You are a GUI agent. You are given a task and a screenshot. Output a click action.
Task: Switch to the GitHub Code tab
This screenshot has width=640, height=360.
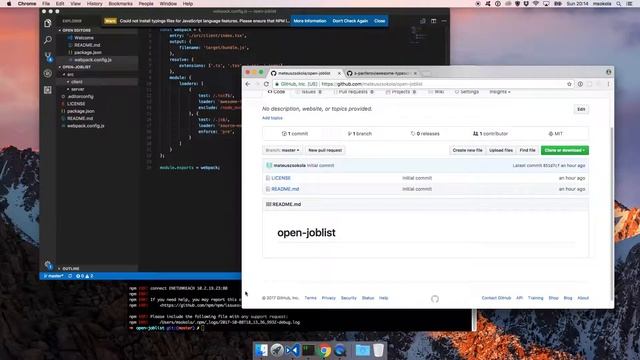tap(276, 92)
